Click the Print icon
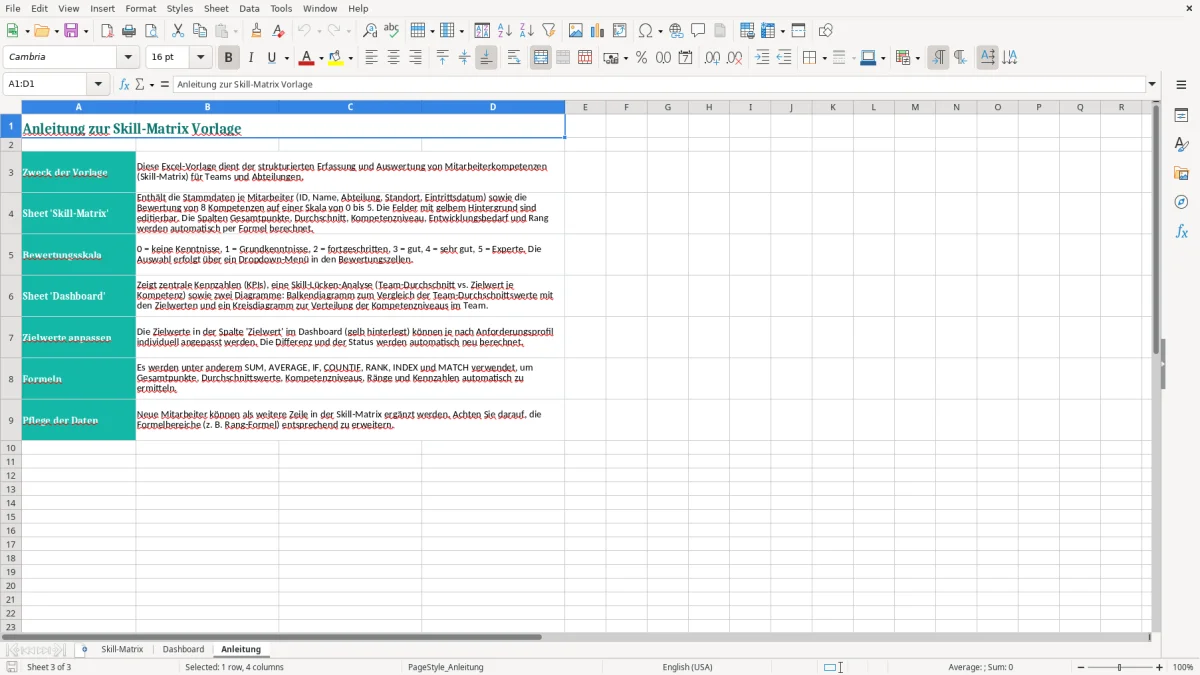1200x675 pixels. pyautogui.click(x=129, y=31)
